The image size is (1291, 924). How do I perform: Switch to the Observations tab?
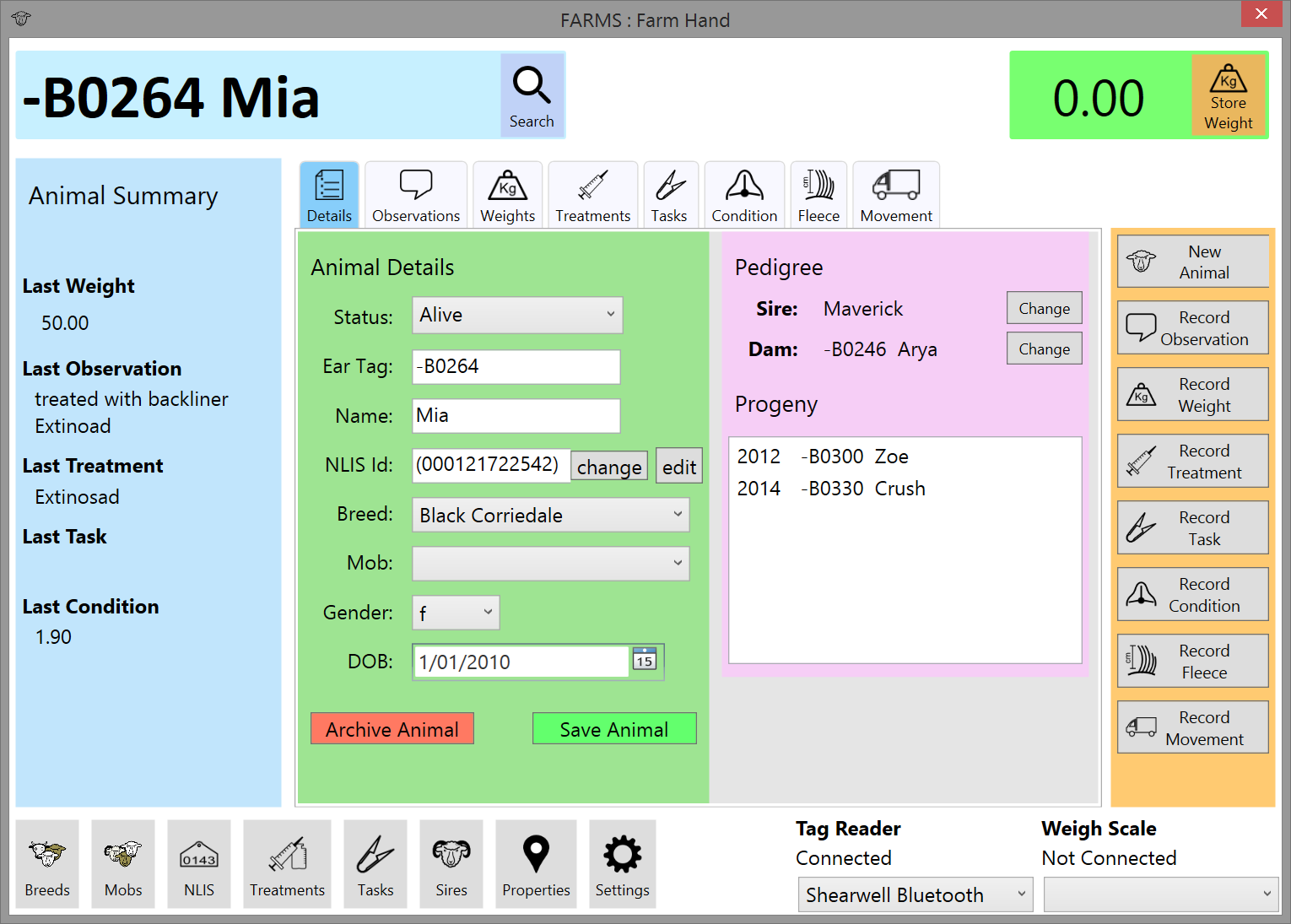pos(416,195)
